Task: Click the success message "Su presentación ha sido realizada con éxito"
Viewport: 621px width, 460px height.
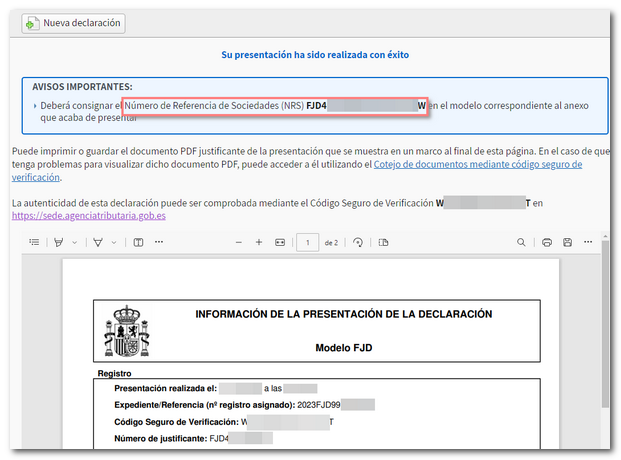Action: coord(315,55)
